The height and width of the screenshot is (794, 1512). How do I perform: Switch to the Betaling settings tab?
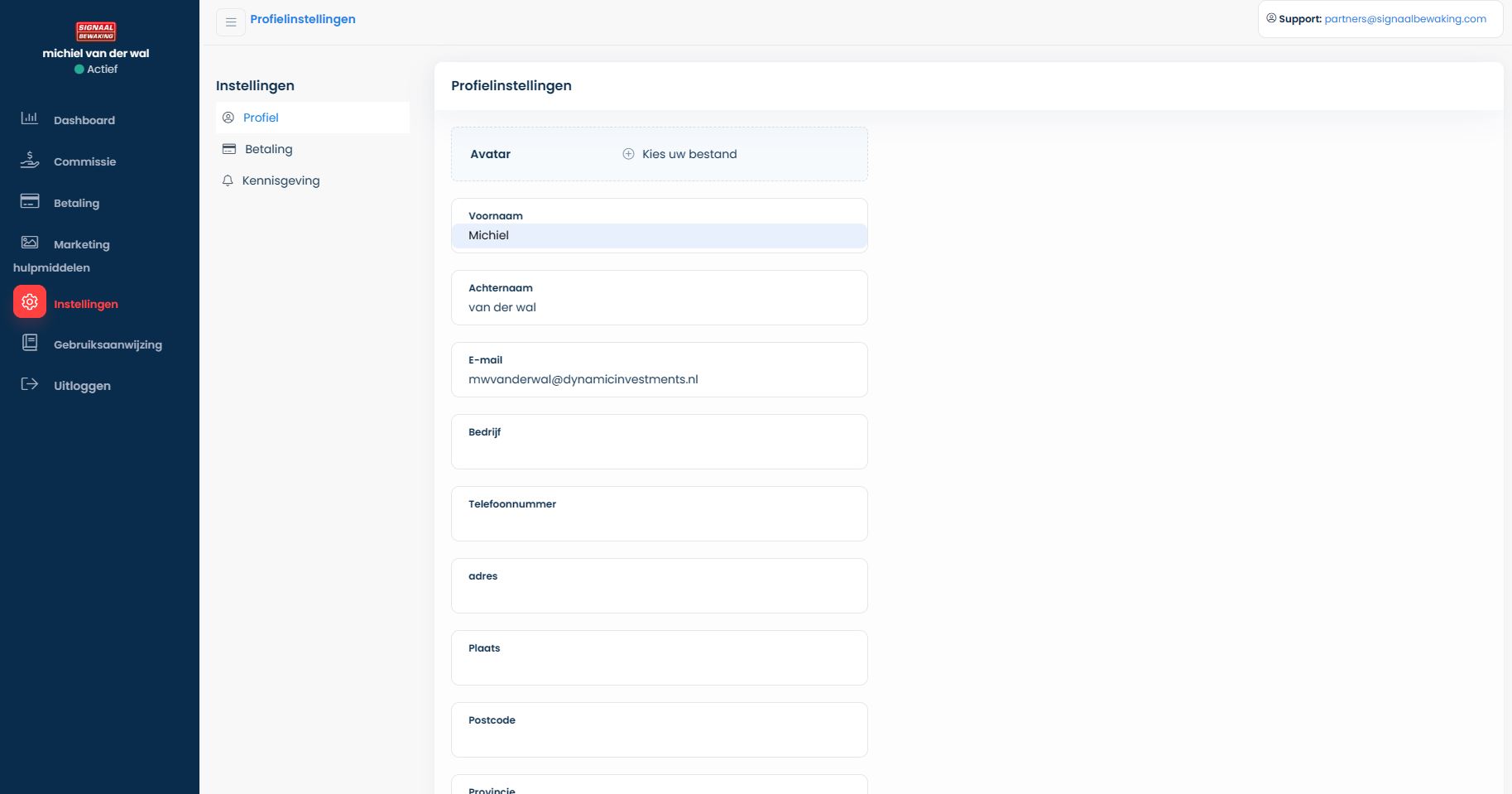tap(268, 149)
